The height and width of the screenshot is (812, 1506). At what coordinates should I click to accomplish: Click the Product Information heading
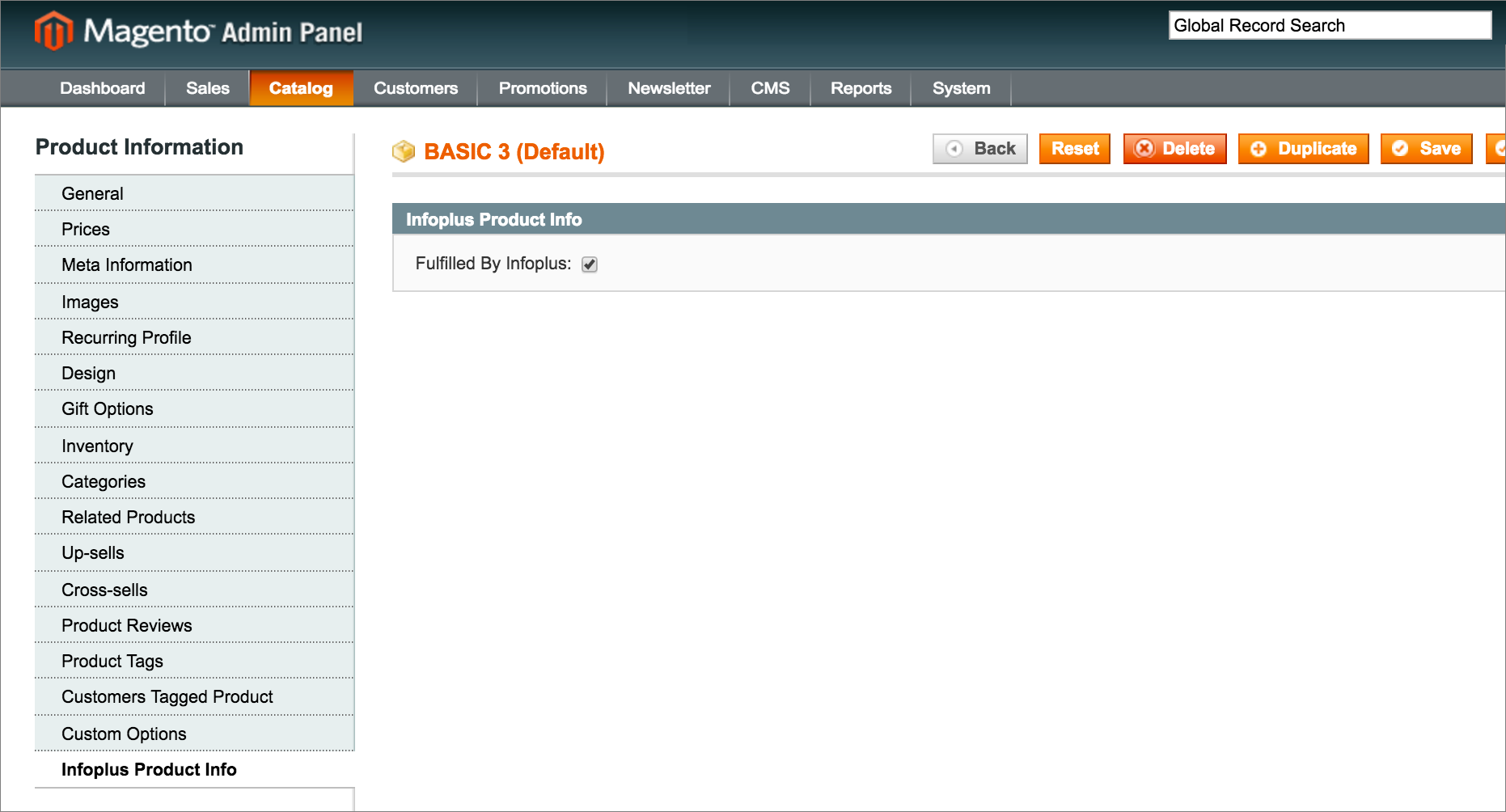tap(139, 146)
